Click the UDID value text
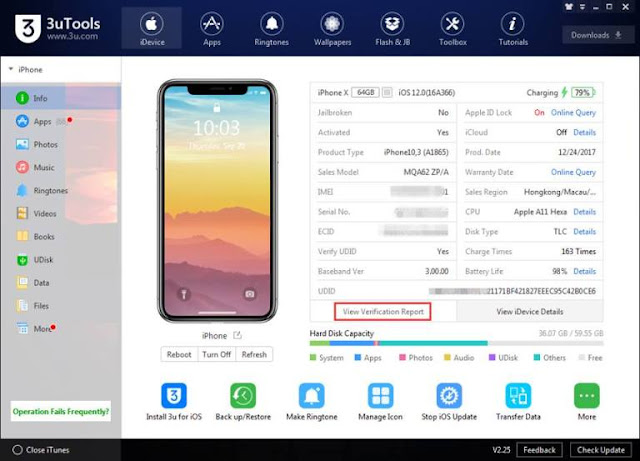 [512, 291]
